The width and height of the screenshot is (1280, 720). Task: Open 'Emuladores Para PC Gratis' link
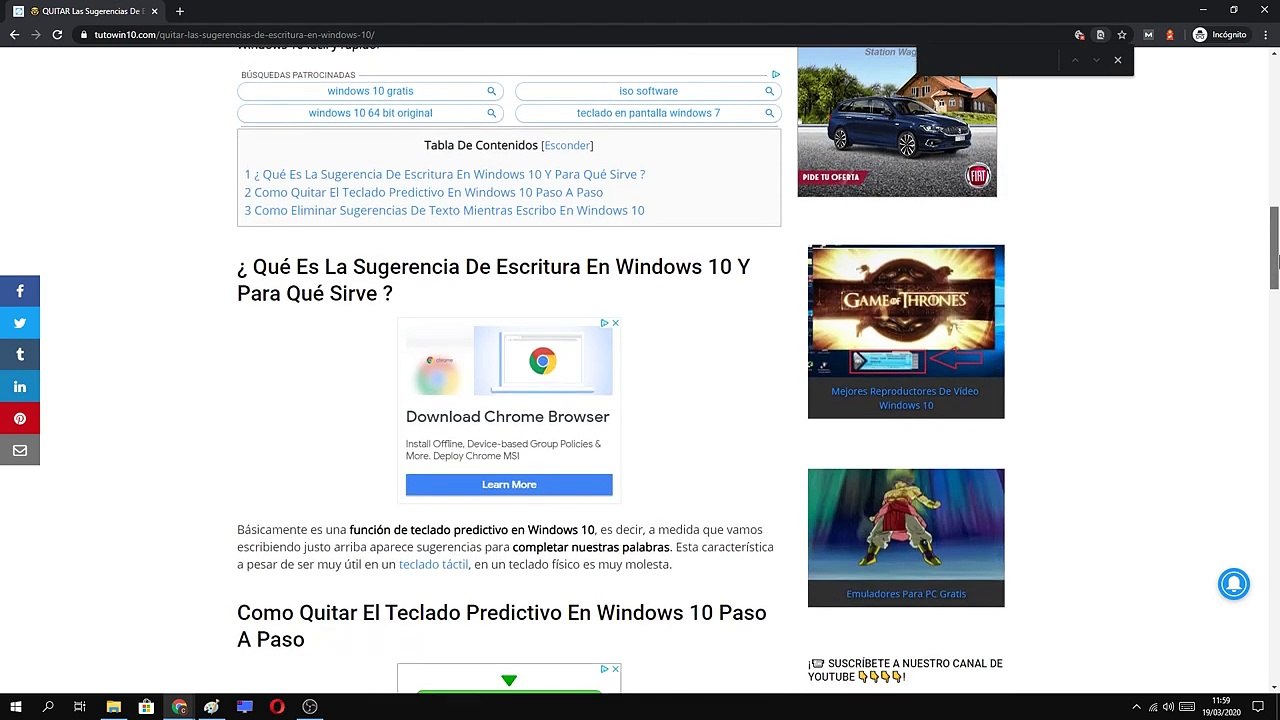click(906, 594)
